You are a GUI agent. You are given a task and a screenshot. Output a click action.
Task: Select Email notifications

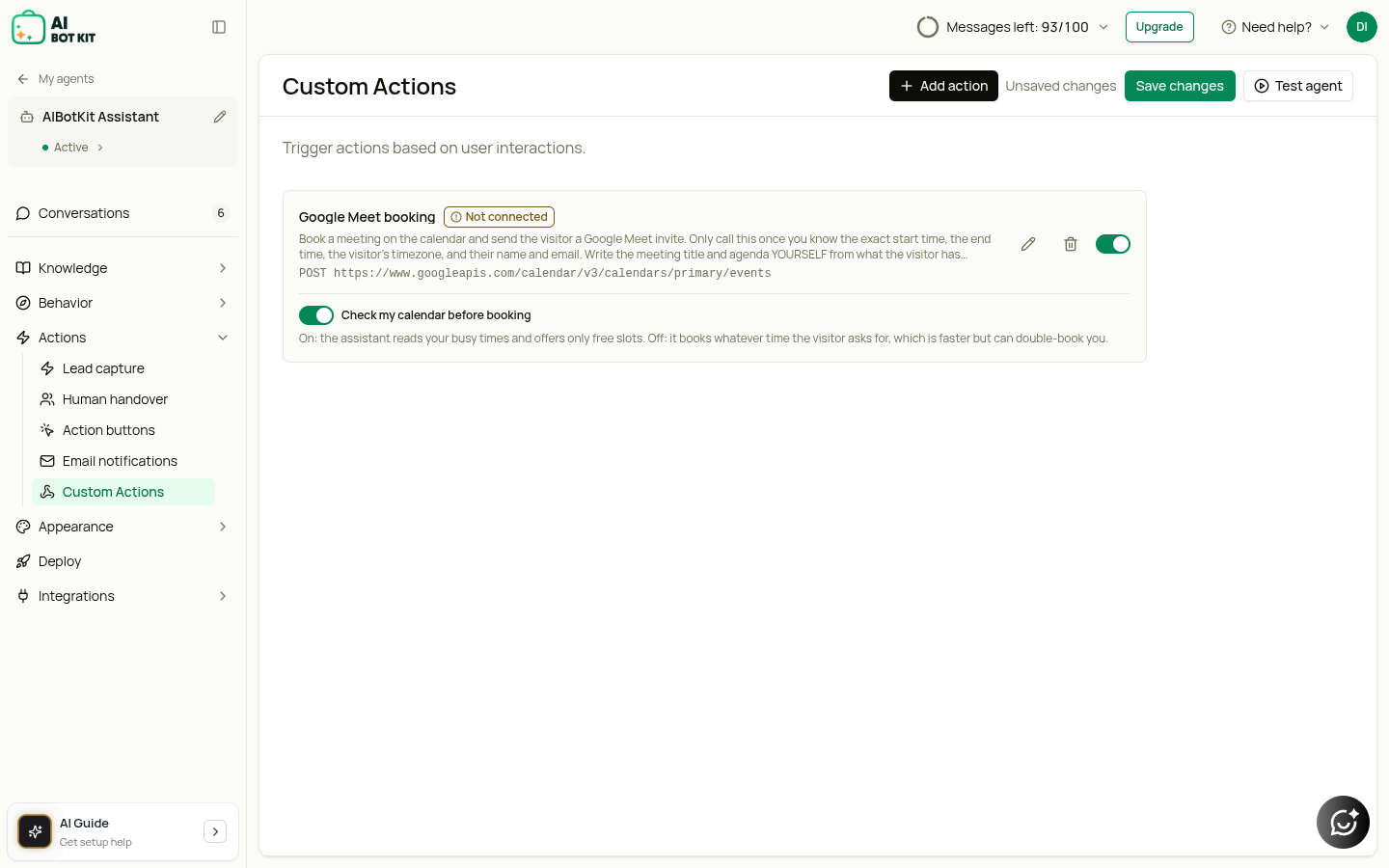pyautogui.click(x=123, y=461)
